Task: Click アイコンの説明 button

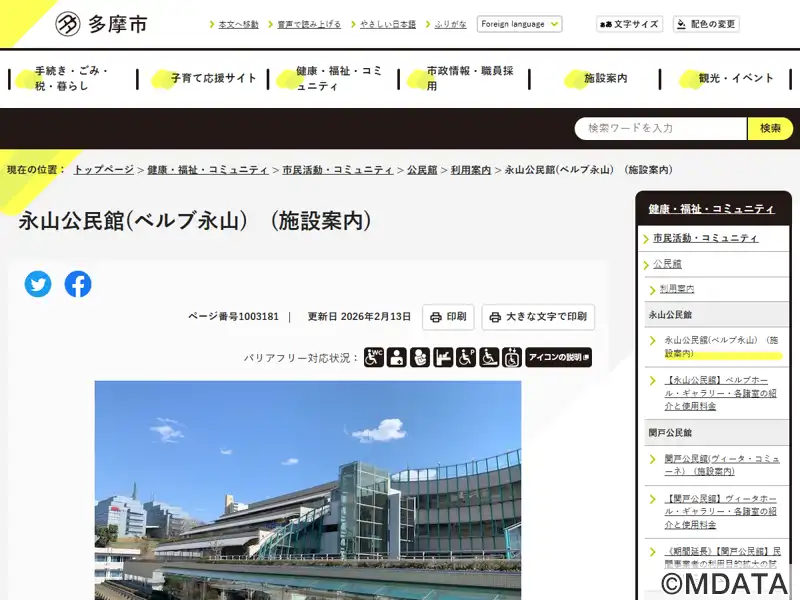Action: pyautogui.click(x=558, y=357)
